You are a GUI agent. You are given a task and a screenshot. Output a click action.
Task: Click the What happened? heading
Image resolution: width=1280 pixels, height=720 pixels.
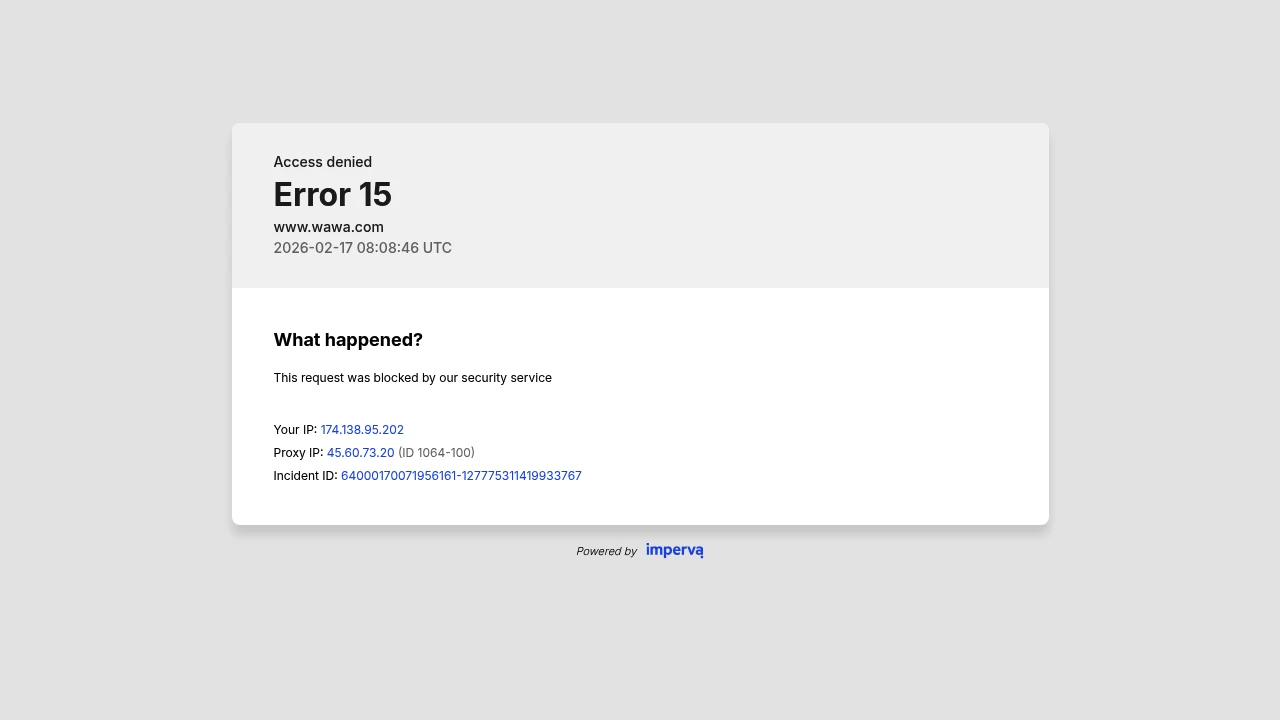[x=348, y=340]
